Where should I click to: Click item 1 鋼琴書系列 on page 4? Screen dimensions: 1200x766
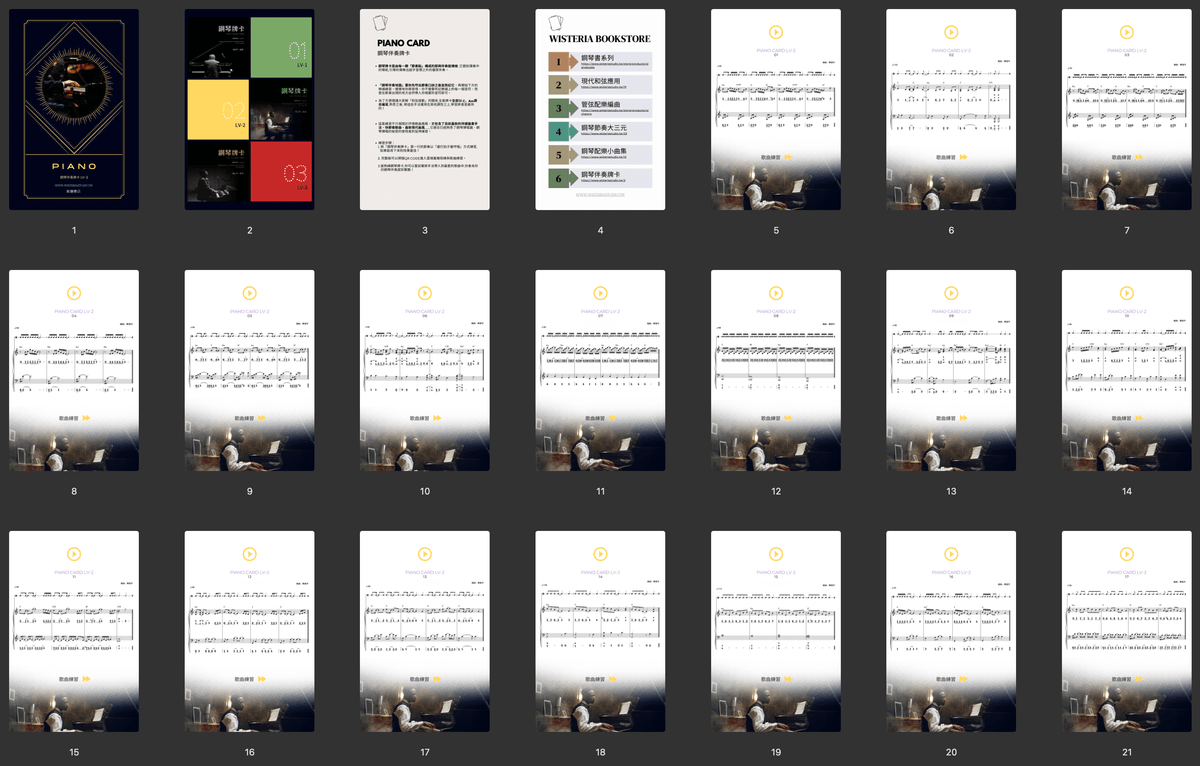[600, 61]
